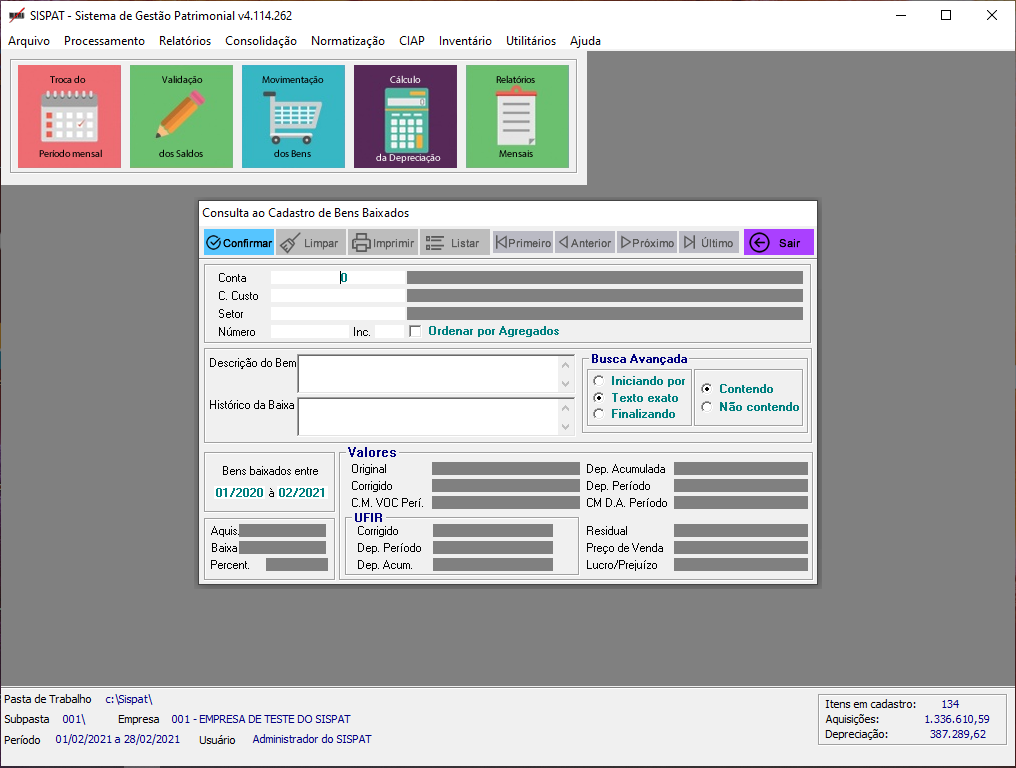Open the Relatórios menu
Screen dimensions: 1016x768
[185, 41]
